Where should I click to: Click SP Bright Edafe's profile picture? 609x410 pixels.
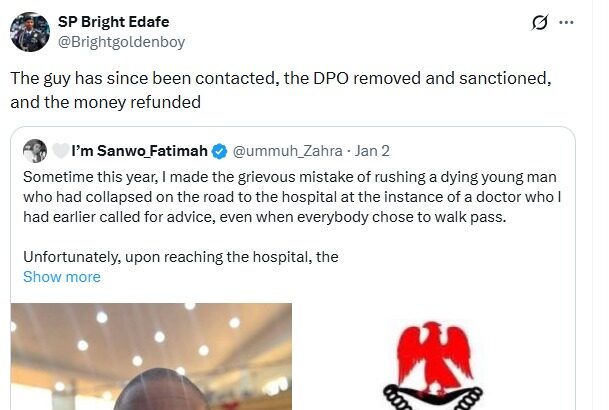tap(30, 31)
